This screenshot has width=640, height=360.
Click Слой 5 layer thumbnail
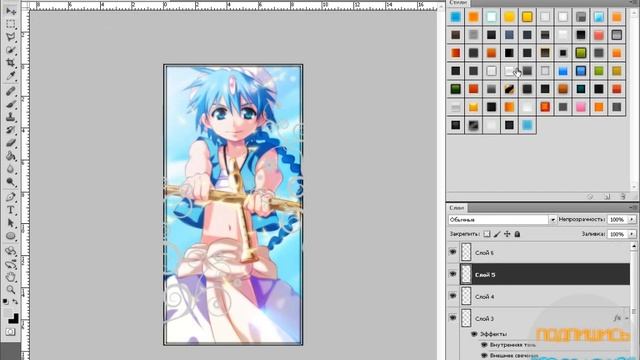click(466, 274)
